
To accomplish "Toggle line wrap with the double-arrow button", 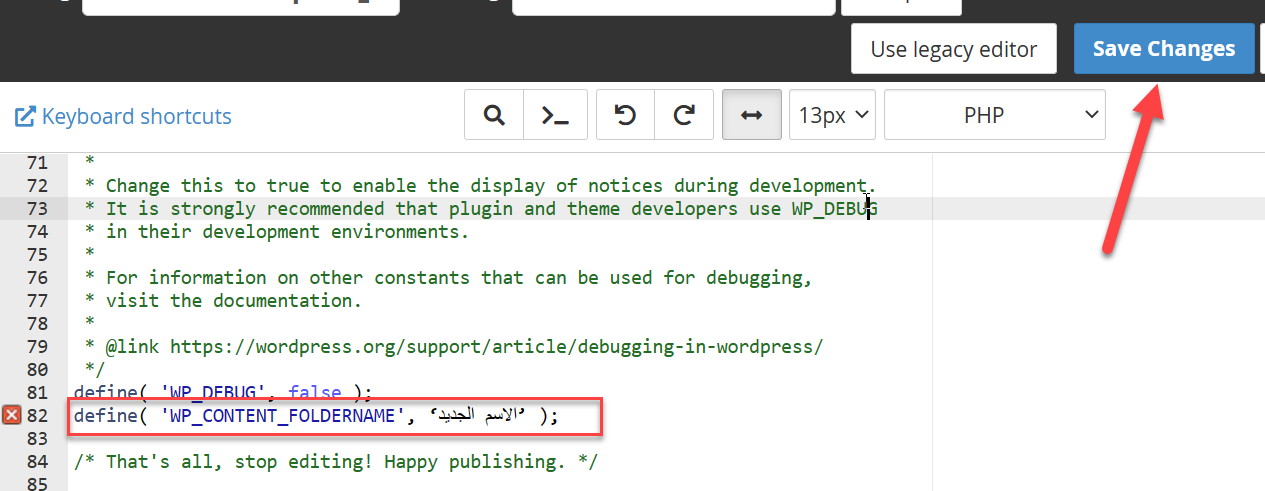I will pyautogui.click(x=751, y=116).
